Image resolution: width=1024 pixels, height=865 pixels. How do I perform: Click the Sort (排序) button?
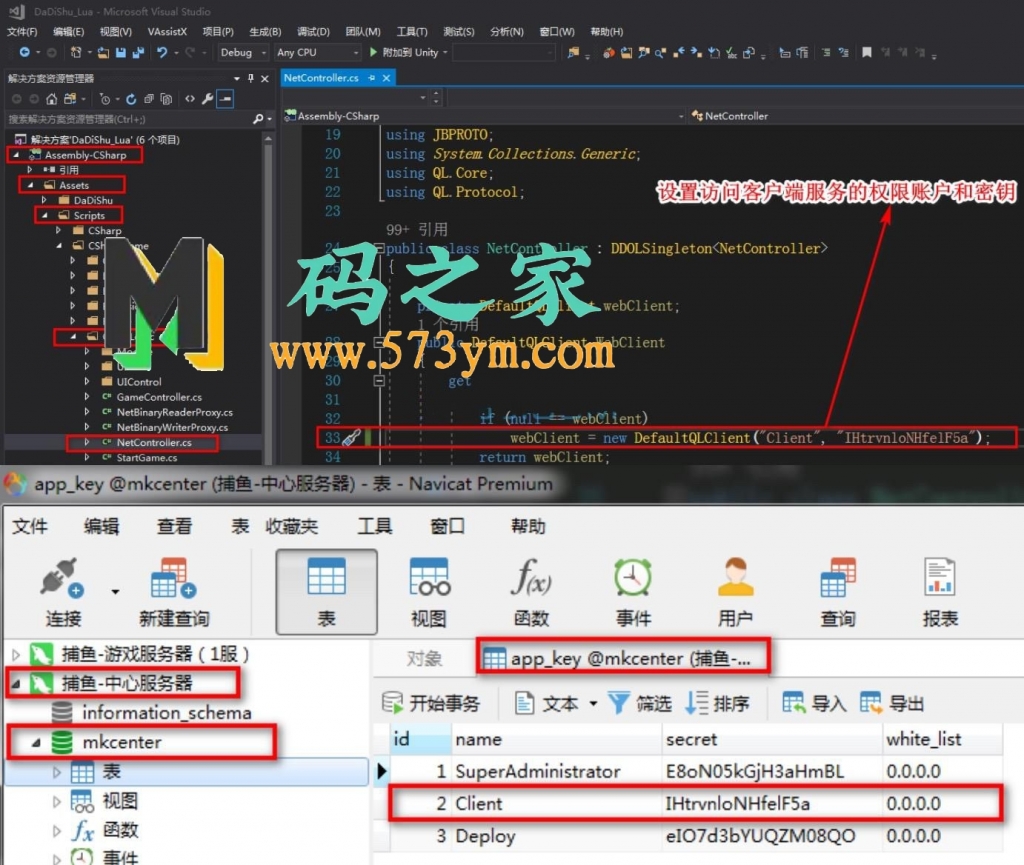pos(716,703)
